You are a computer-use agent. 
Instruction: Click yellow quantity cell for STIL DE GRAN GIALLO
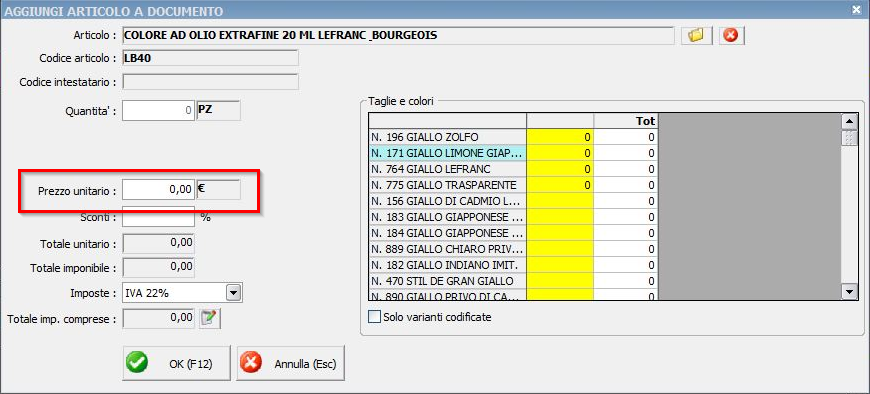560,281
